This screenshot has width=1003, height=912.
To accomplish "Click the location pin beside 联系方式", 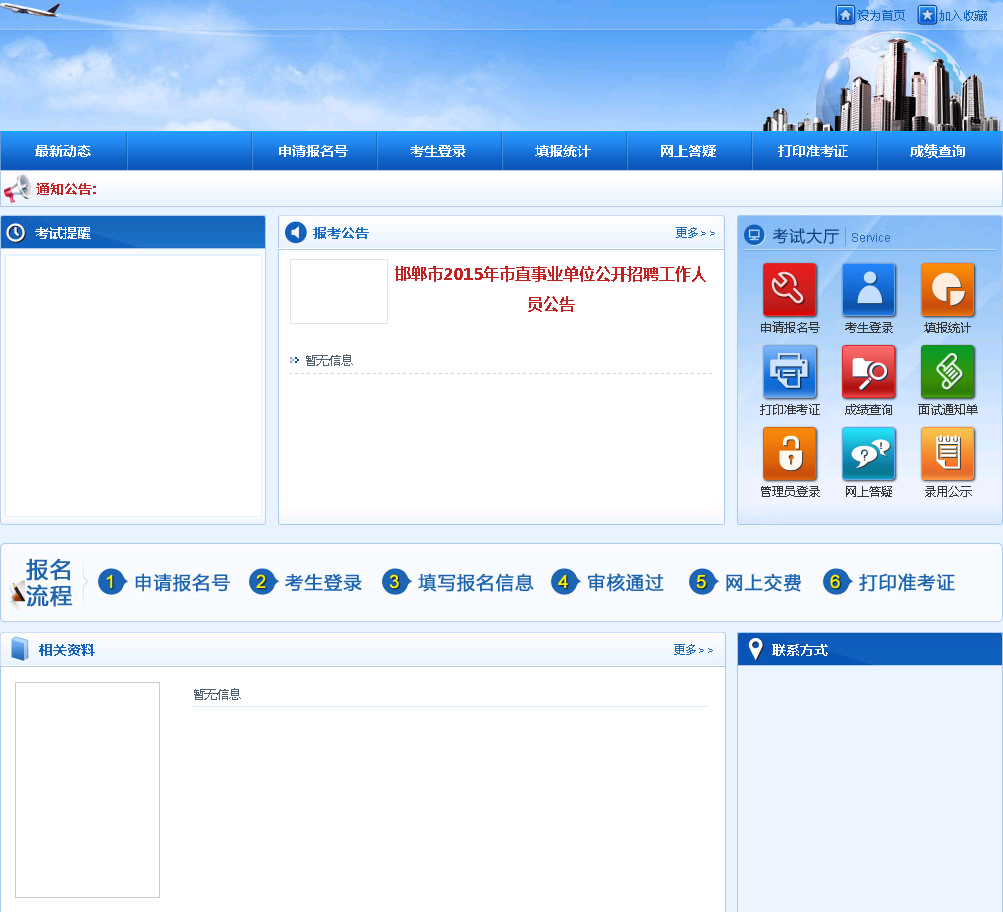I will 755,649.
